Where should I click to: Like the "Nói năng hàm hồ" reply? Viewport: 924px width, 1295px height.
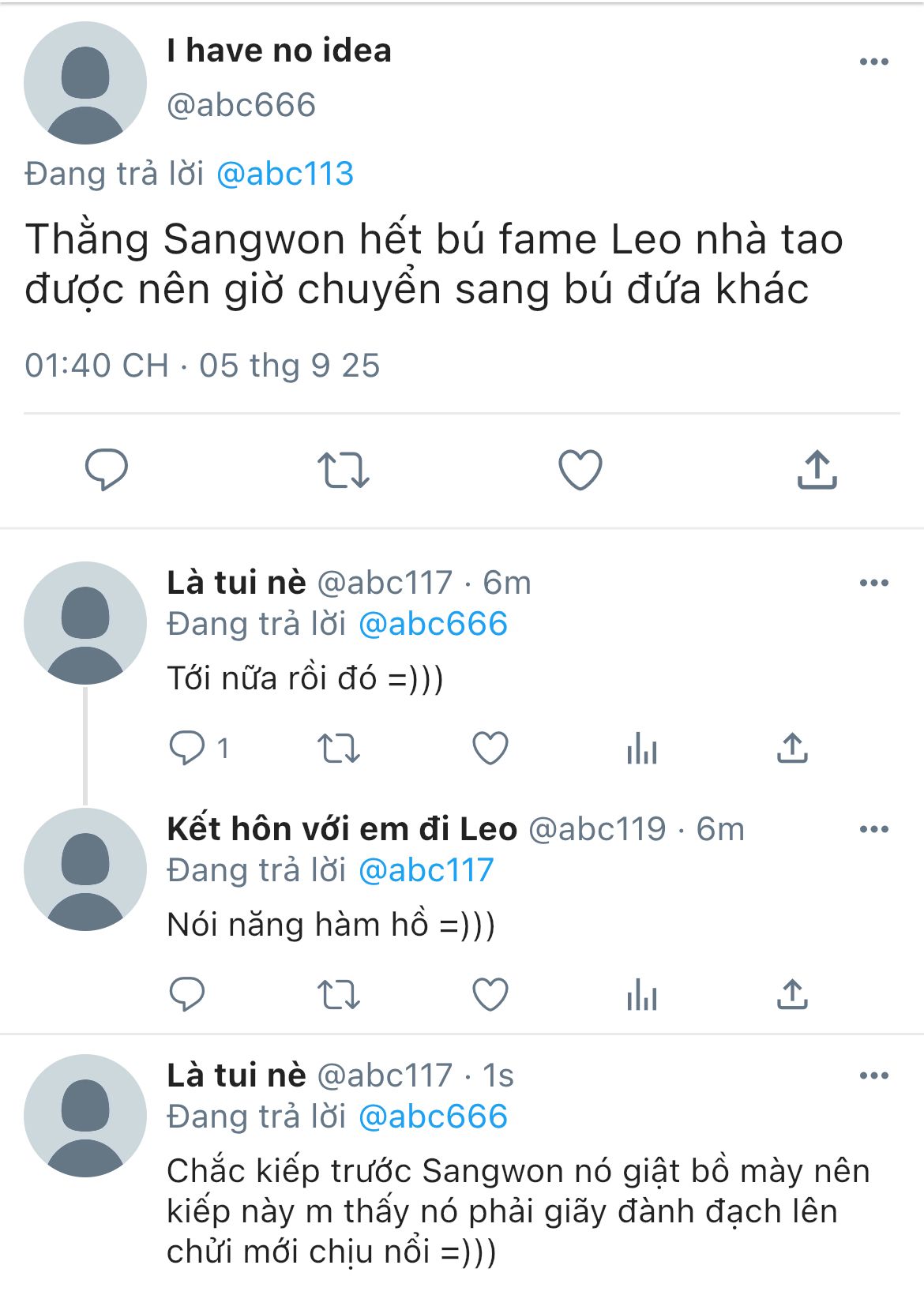click(490, 993)
